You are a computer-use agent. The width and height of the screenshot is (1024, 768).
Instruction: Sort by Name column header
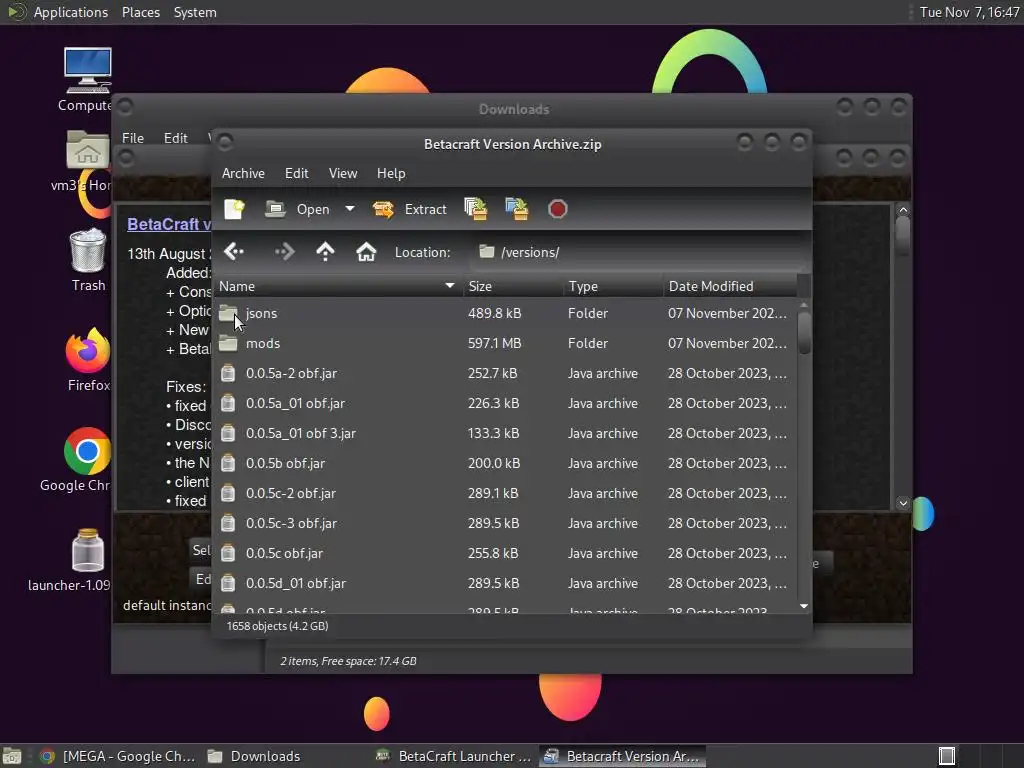point(338,286)
